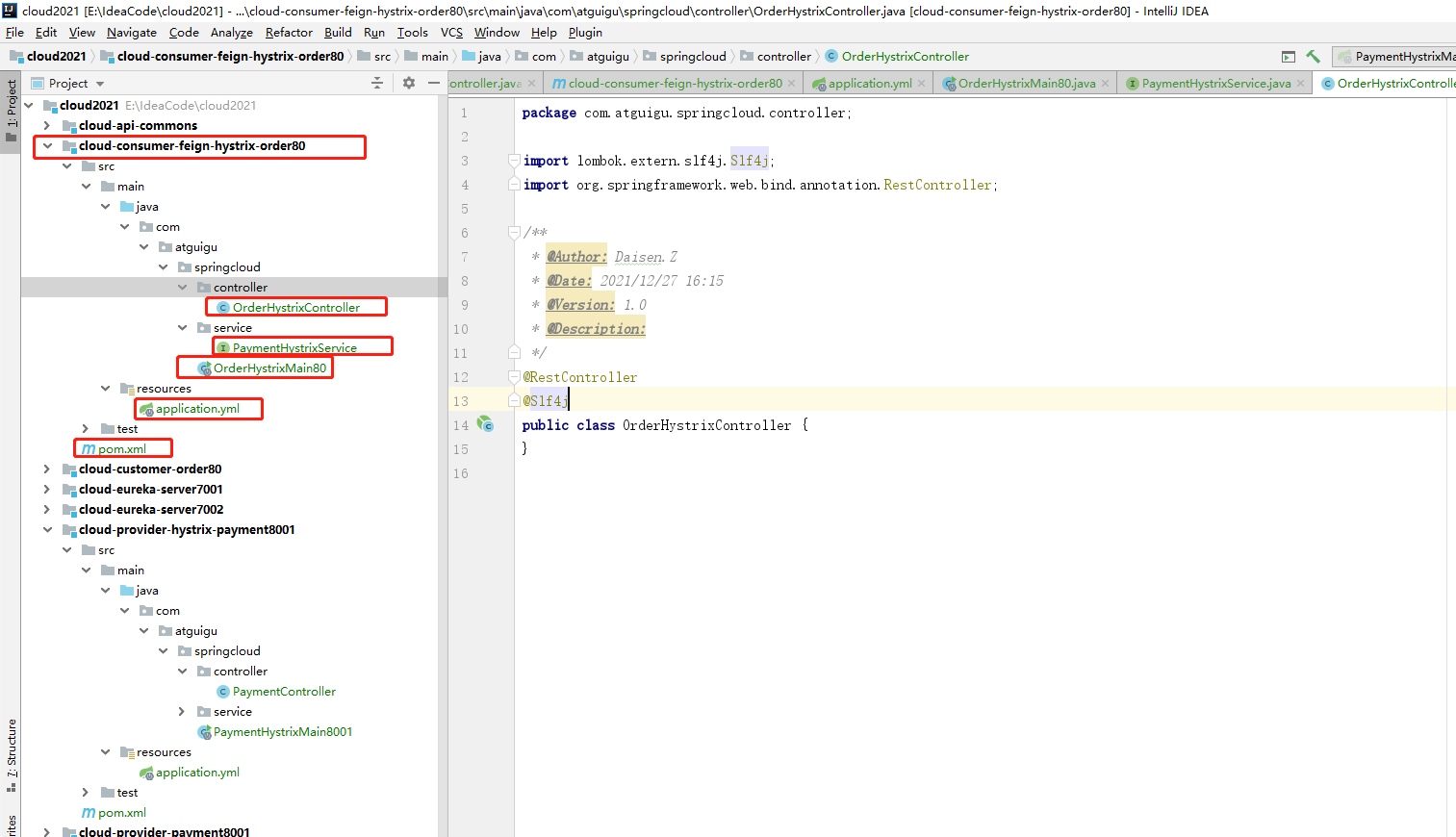This screenshot has width=1456, height=837.
Task: Open pom.xml of cloud-provider-hystrix-payment8001
Action: pos(122,813)
